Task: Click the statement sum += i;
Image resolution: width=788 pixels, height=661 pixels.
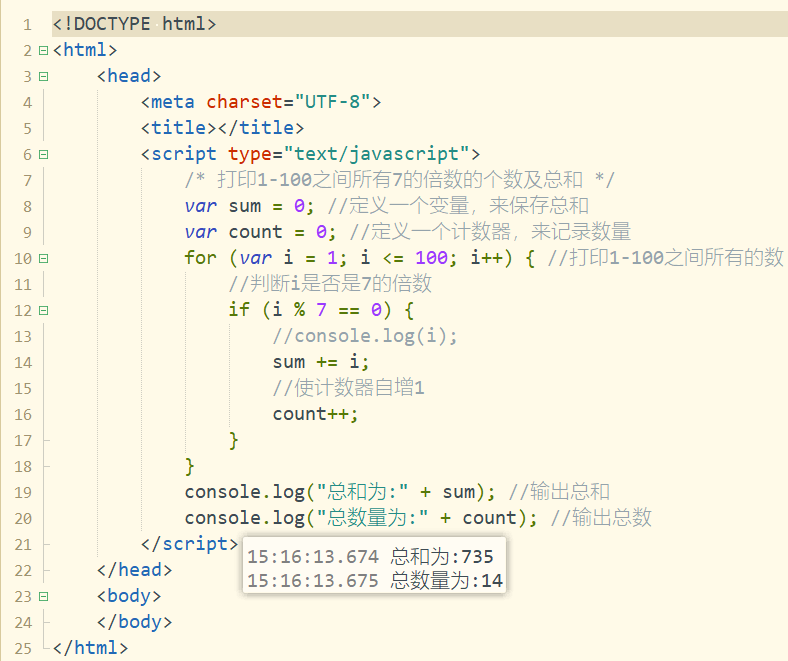Action: point(321,362)
